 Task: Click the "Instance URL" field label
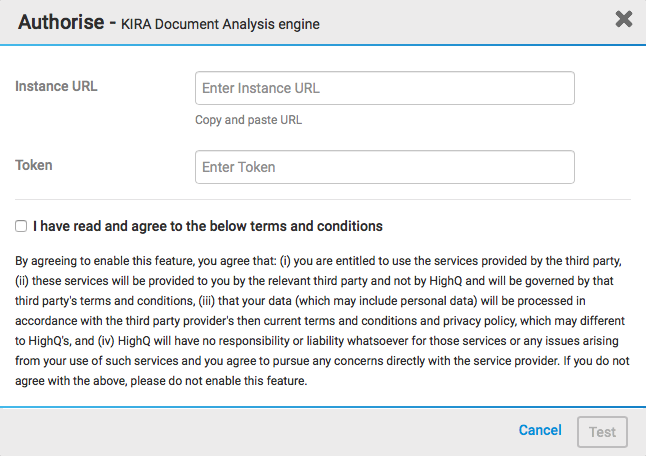coord(56,86)
